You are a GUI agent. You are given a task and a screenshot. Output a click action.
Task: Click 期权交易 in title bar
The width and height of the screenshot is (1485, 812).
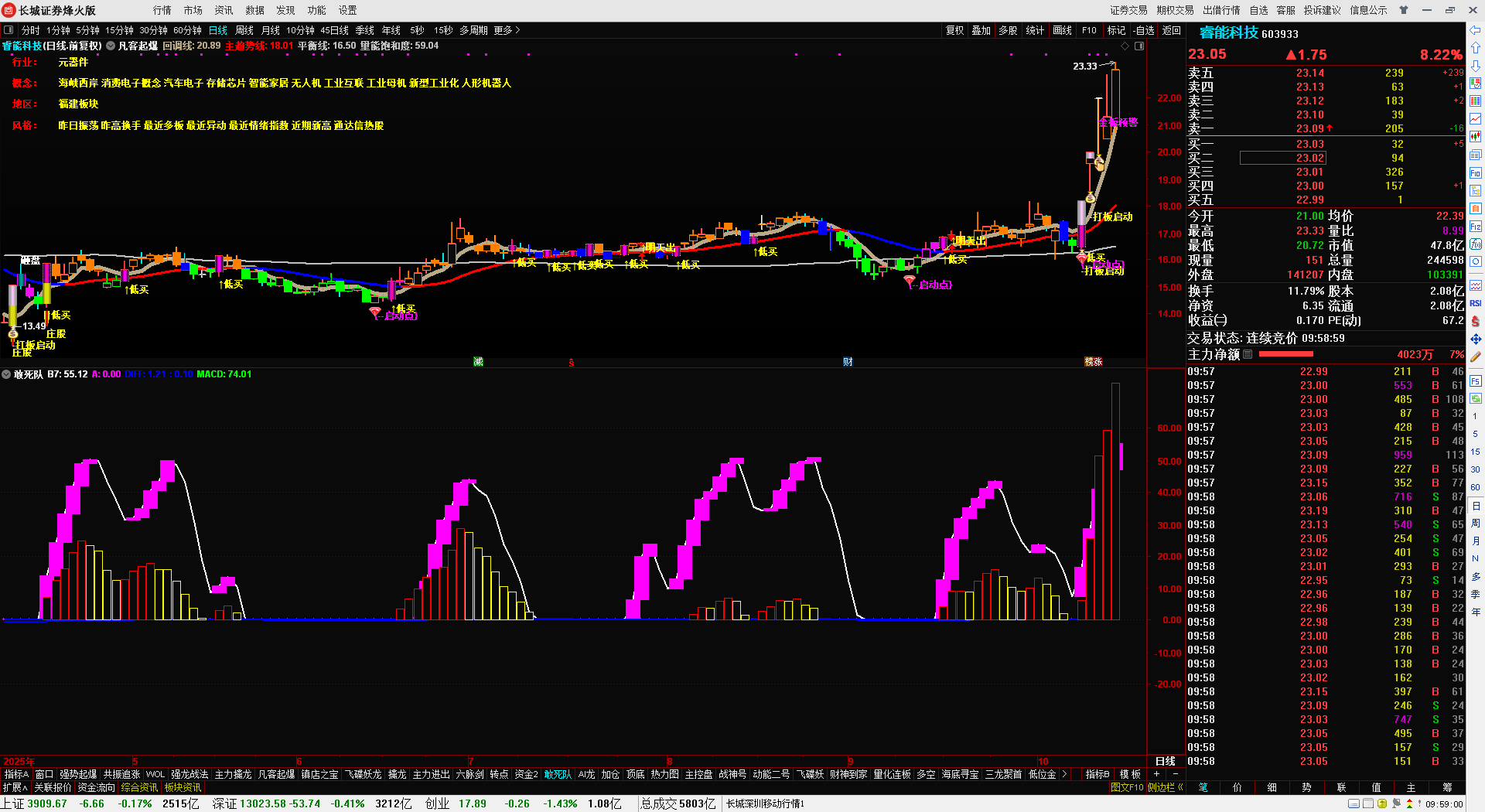(x=1176, y=10)
